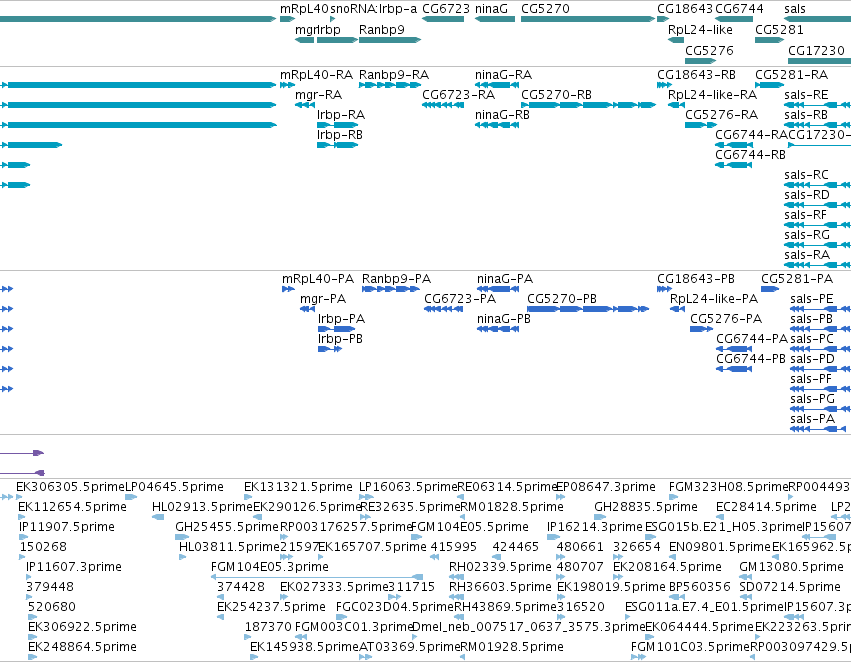This screenshot has height=662, width=851.
Task: Select the RH02339.5prime EST
Action: click(456, 577)
